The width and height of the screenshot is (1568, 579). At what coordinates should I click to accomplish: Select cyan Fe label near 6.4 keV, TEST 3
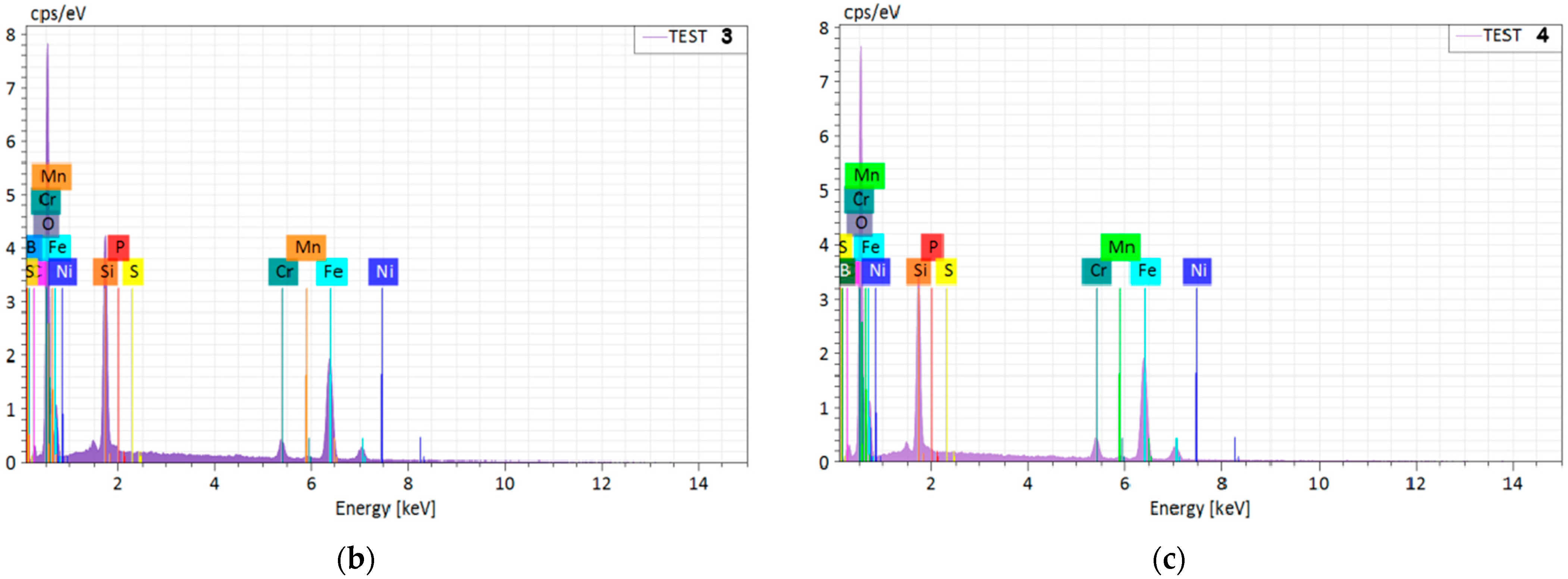332,271
